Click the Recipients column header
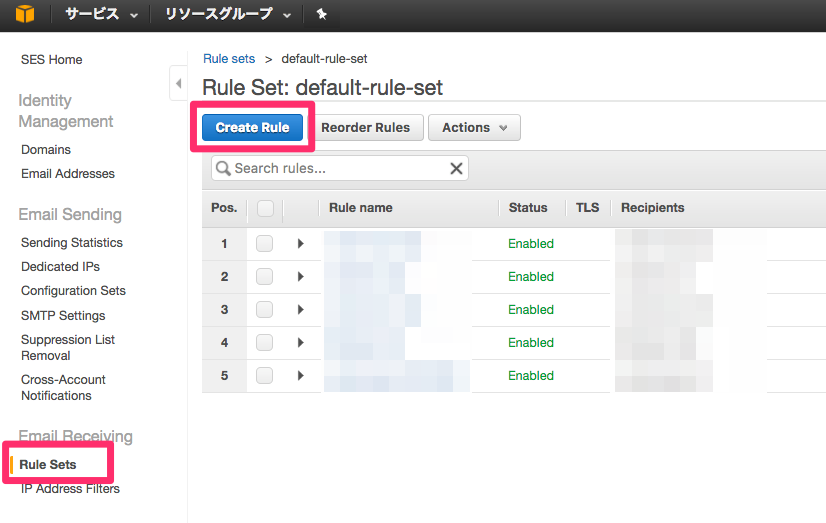This screenshot has width=826, height=523. point(653,208)
